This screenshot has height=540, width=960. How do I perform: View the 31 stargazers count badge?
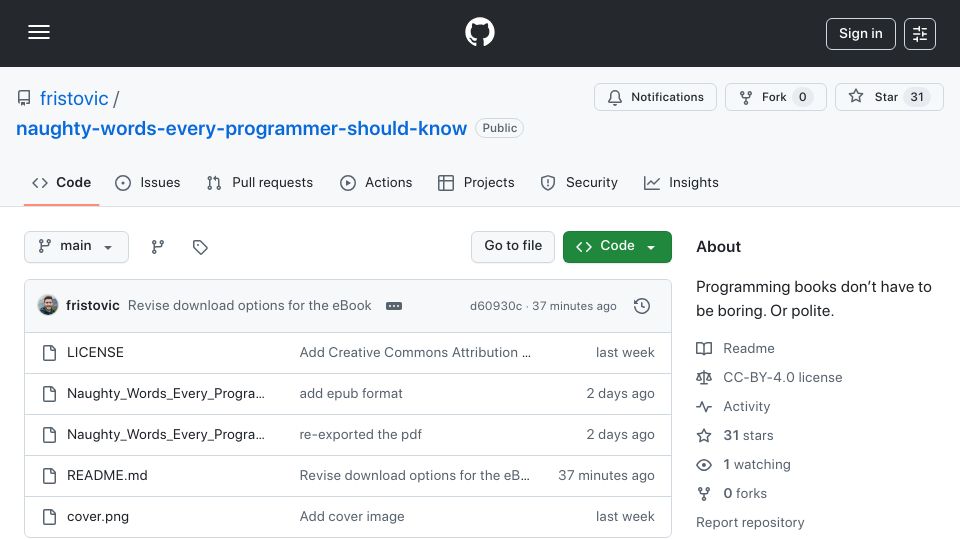(x=917, y=97)
